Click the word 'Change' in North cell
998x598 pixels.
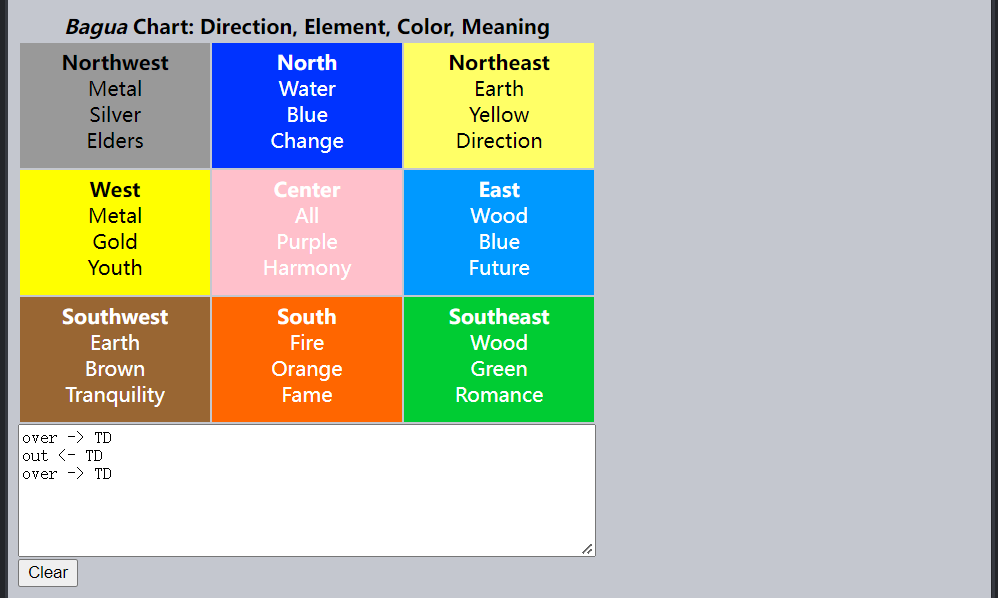307,141
